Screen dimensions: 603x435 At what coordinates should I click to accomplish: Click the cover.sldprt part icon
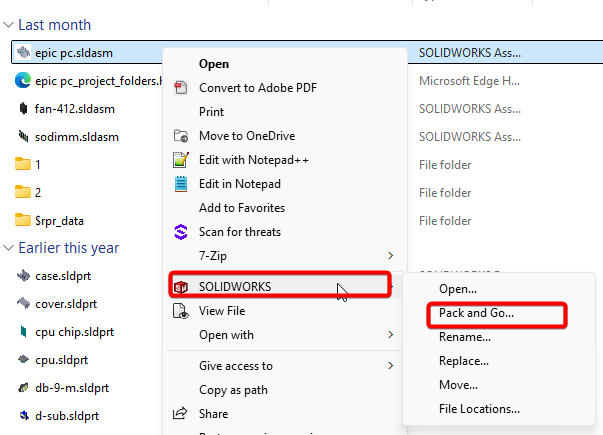(23, 303)
